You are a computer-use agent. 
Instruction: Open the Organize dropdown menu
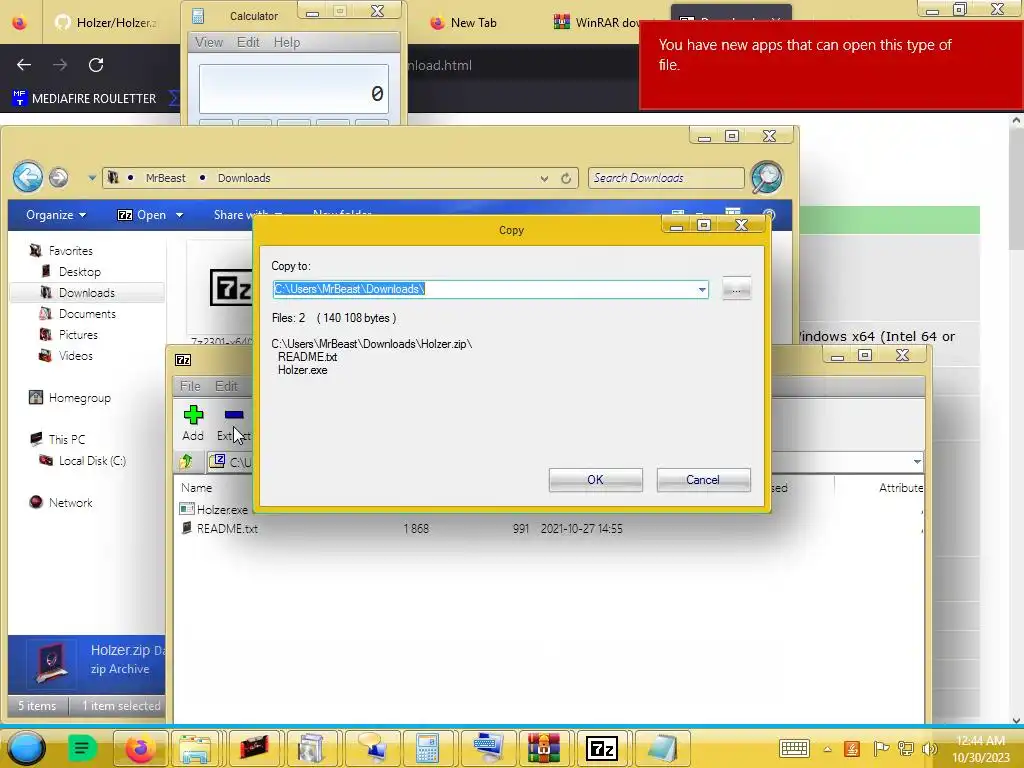click(56, 215)
